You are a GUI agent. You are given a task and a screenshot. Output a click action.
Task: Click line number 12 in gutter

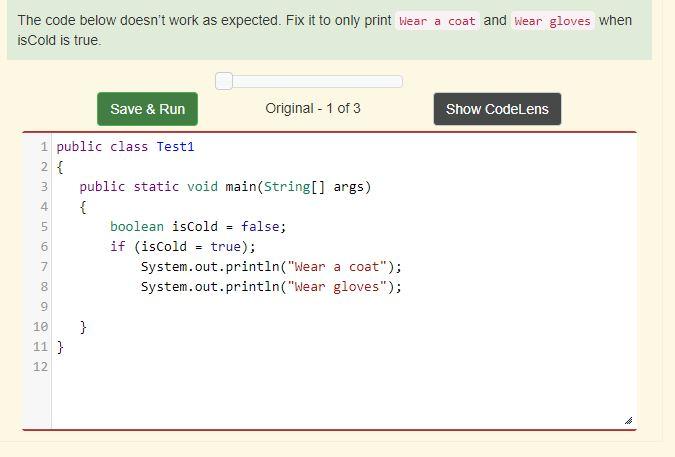coord(40,367)
